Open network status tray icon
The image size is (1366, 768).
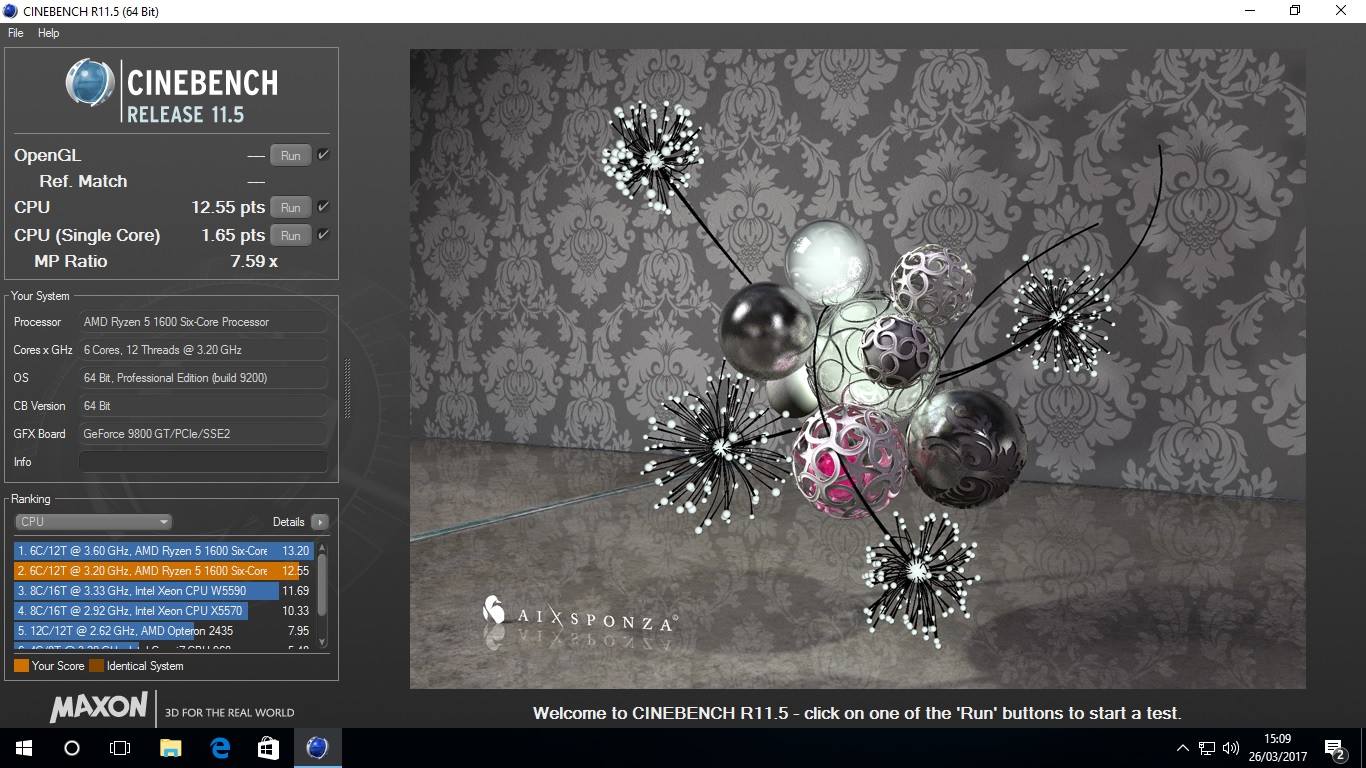point(1207,748)
